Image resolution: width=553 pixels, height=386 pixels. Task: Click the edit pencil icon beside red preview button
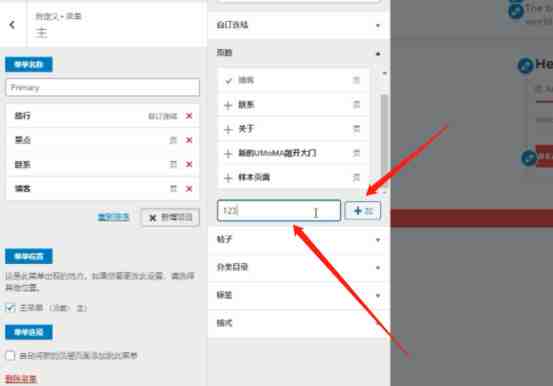coord(529,158)
